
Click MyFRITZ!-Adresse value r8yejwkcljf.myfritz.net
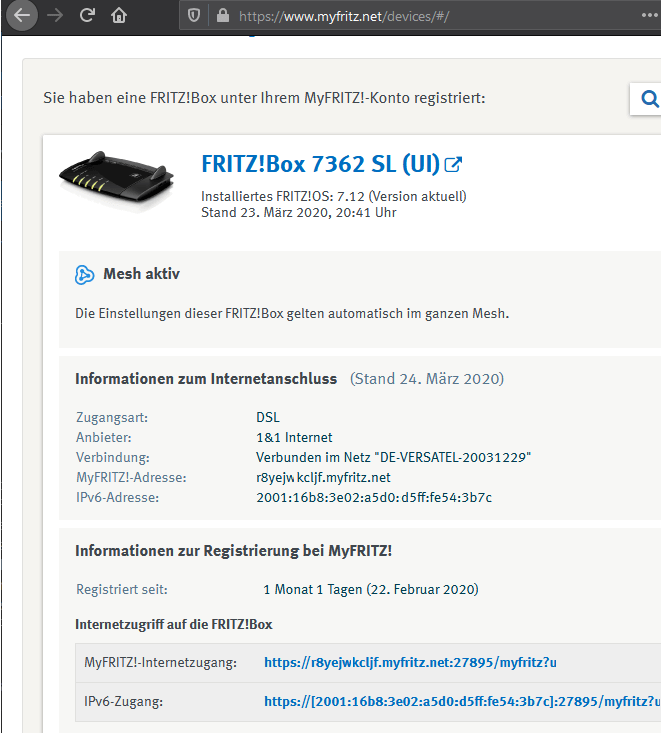coord(323,477)
